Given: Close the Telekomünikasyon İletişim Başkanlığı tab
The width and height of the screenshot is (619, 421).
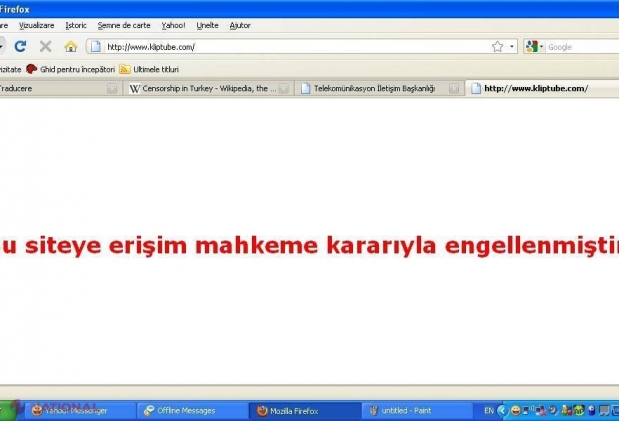Looking at the screenshot, I should (x=454, y=89).
